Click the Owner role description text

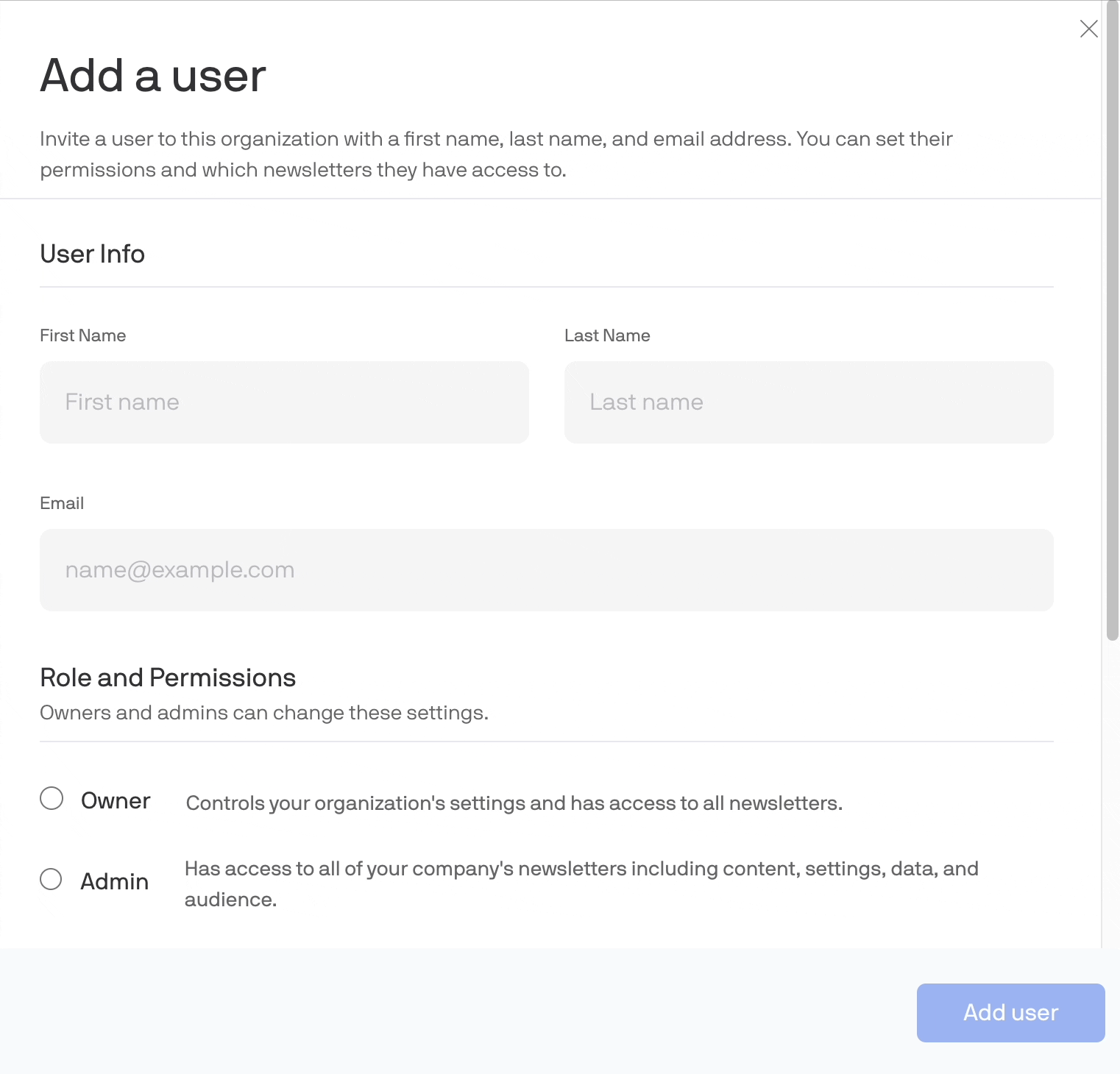(x=514, y=803)
